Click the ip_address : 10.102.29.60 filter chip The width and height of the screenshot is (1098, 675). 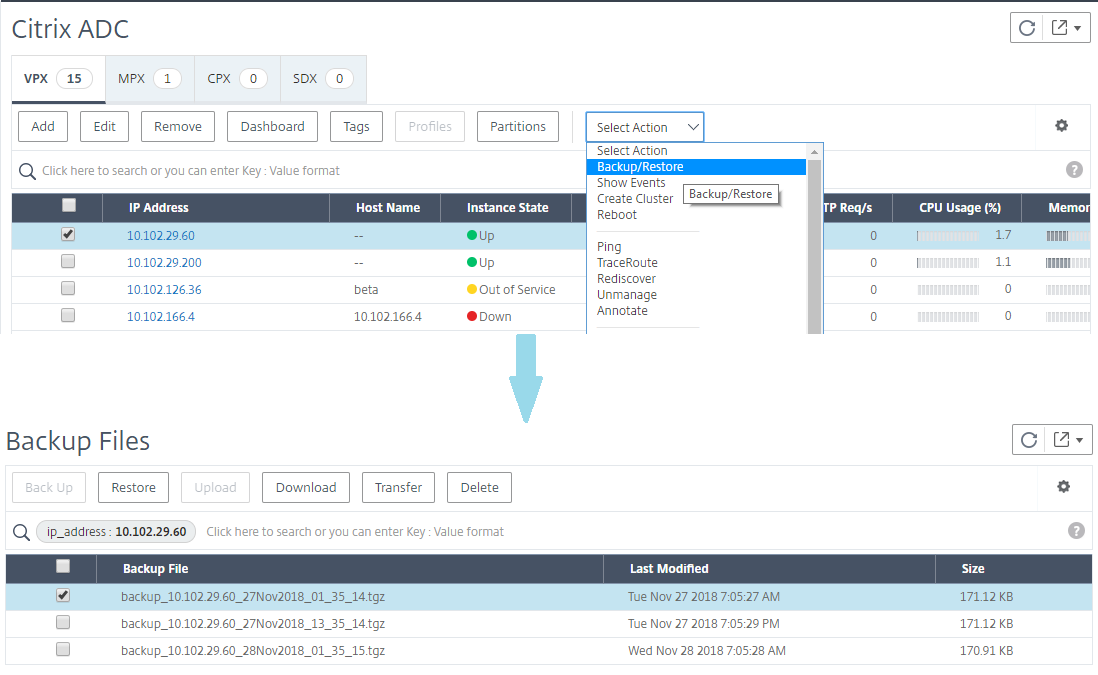pos(116,532)
